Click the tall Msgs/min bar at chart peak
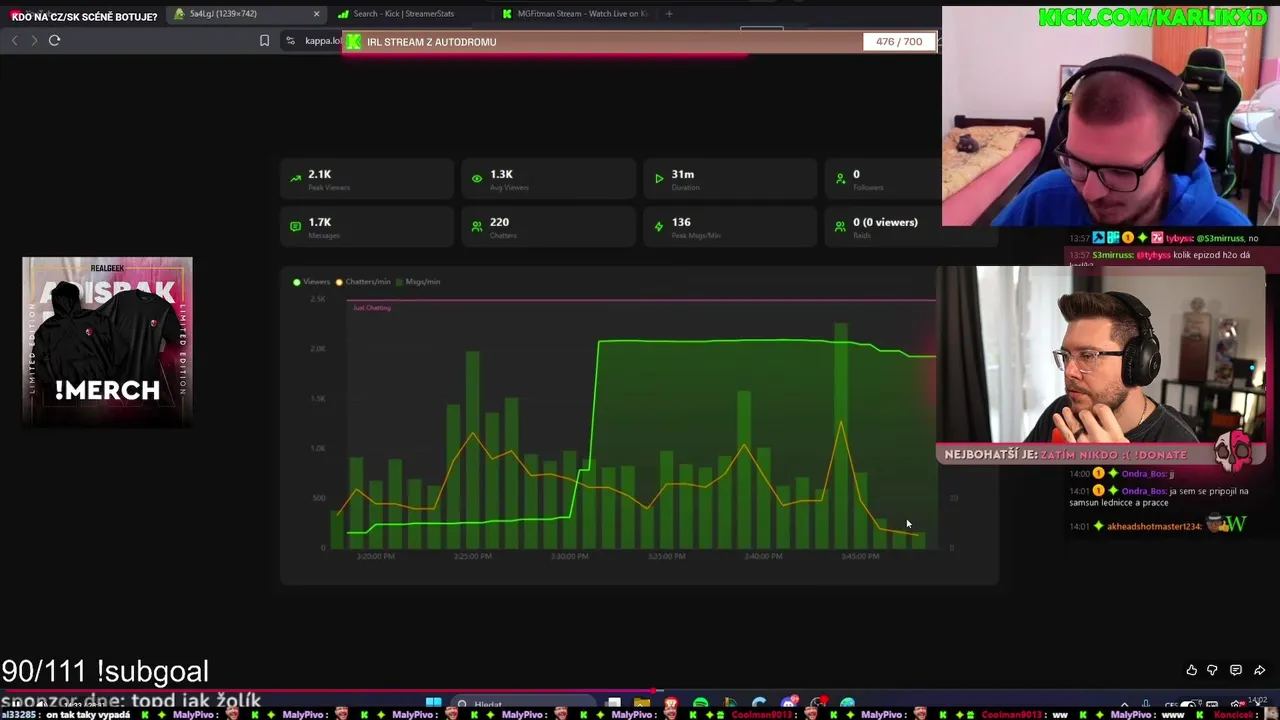 pyautogui.click(x=841, y=435)
